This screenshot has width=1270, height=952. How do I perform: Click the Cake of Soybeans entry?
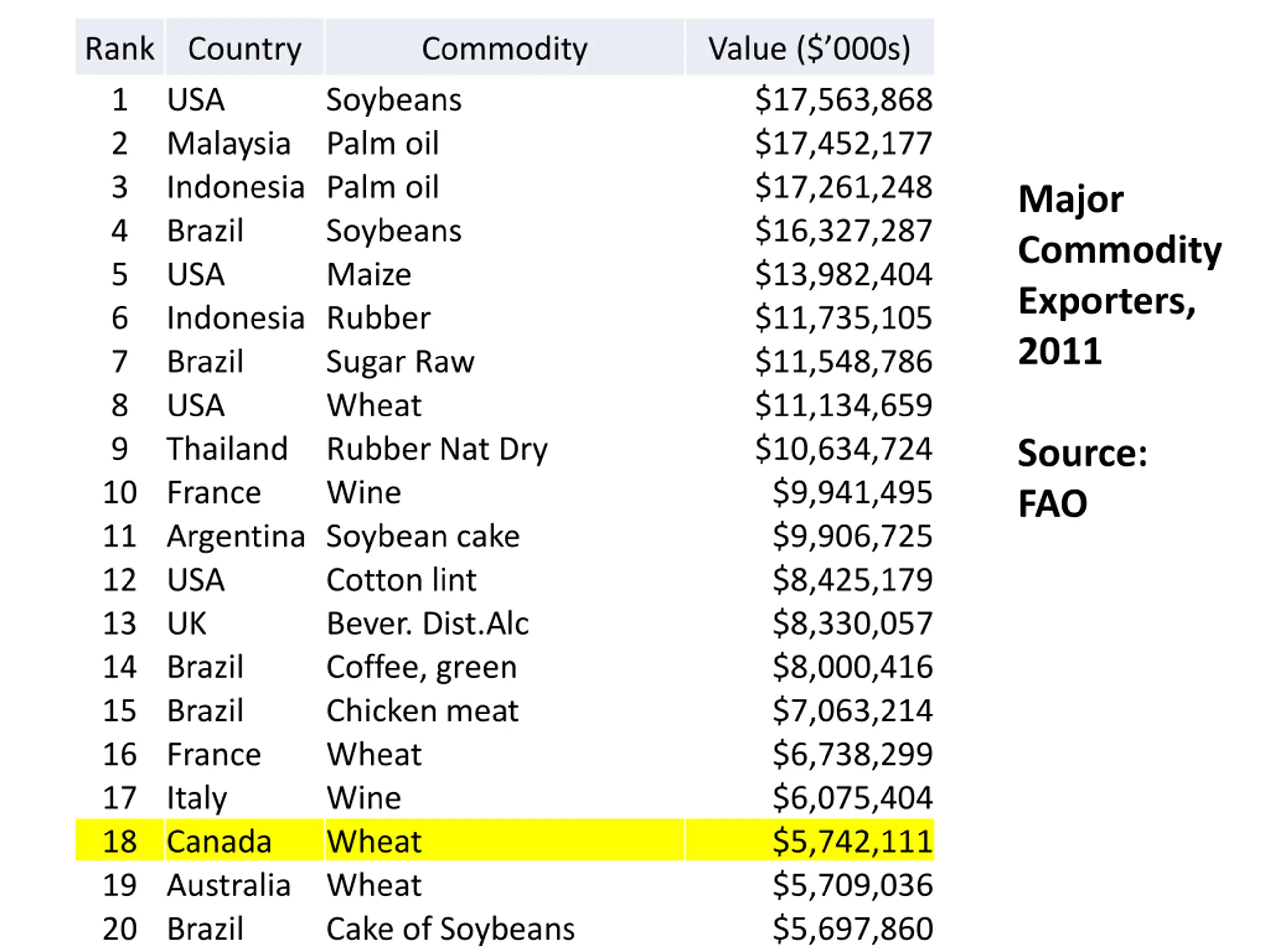click(450, 929)
